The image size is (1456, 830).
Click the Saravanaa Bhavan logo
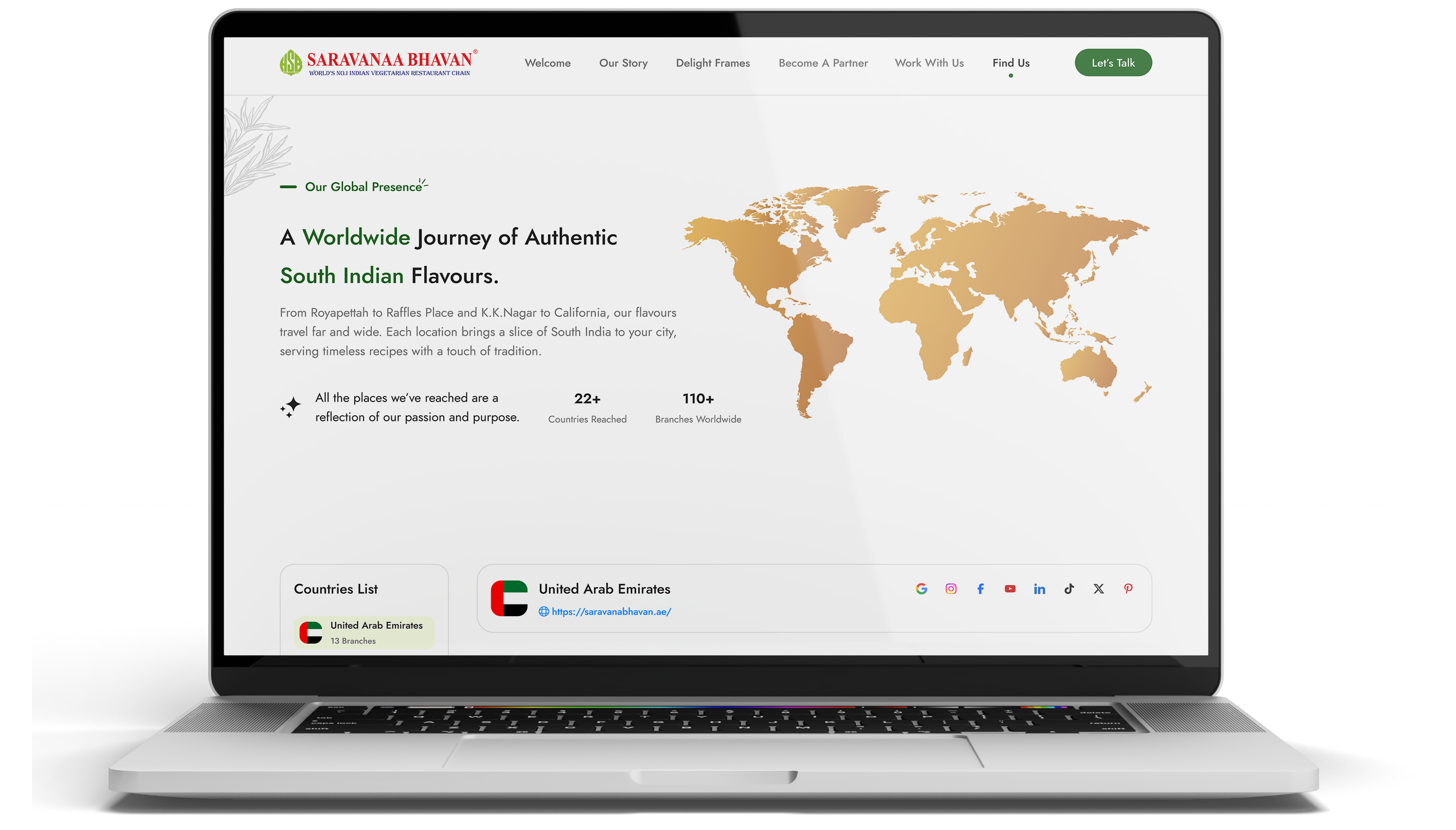point(378,63)
